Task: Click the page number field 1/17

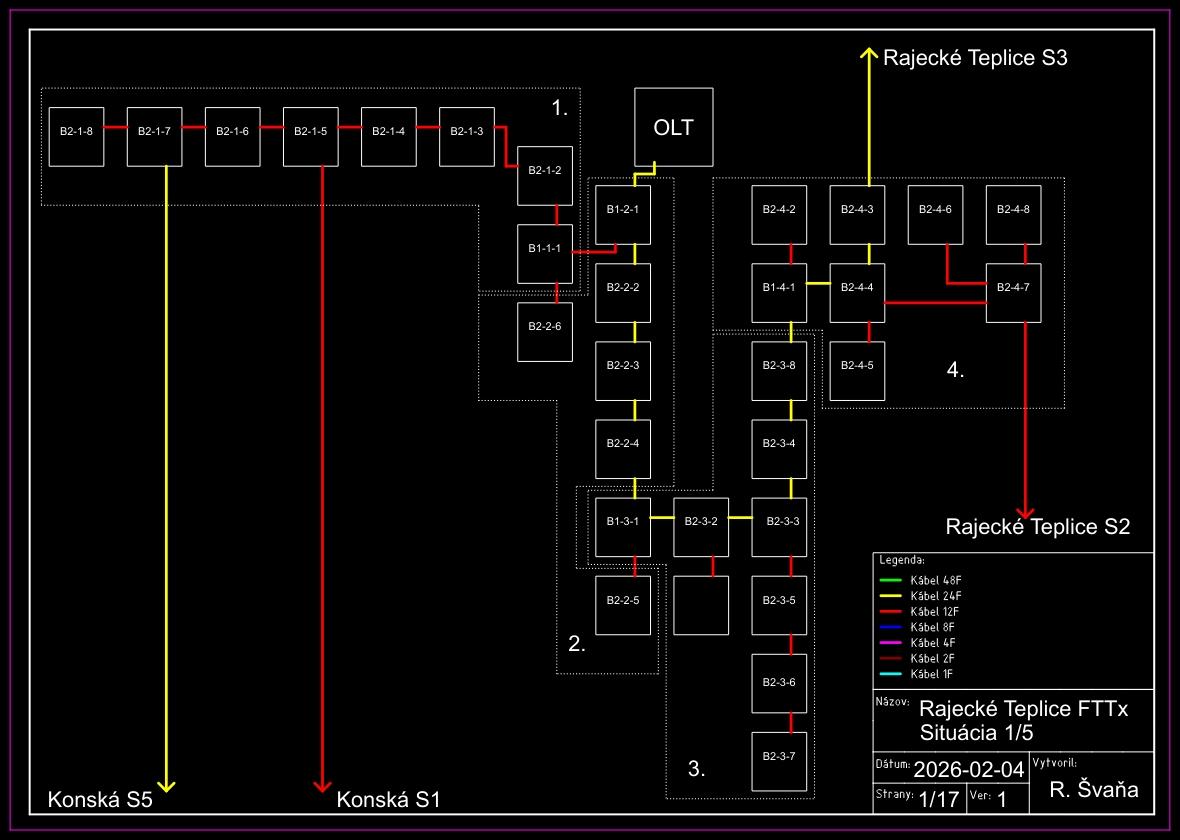Action: (938, 799)
